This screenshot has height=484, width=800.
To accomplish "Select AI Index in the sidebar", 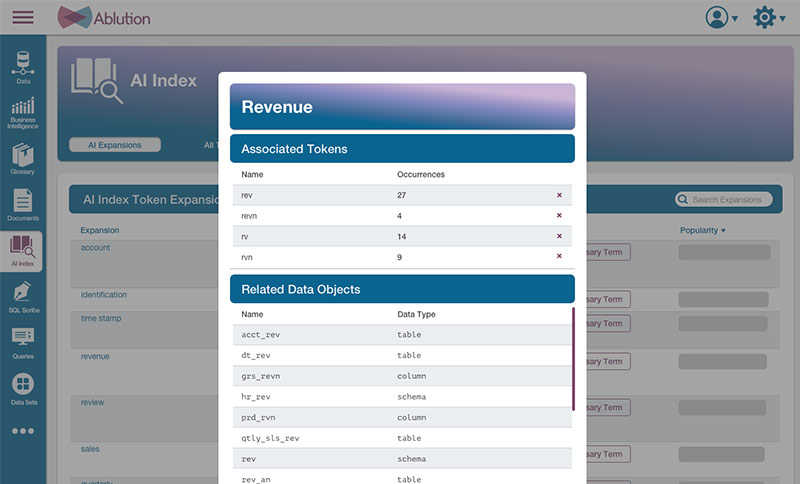I will coord(22,251).
